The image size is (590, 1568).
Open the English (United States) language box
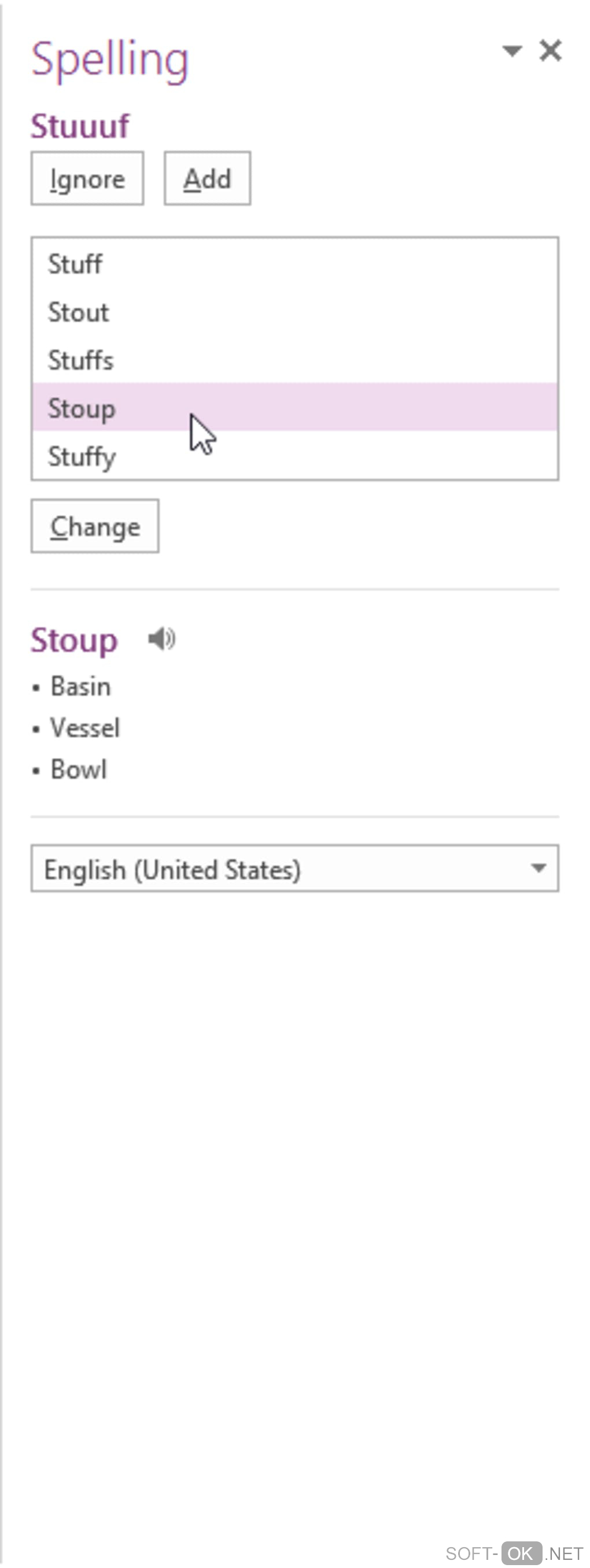click(x=280, y=869)
